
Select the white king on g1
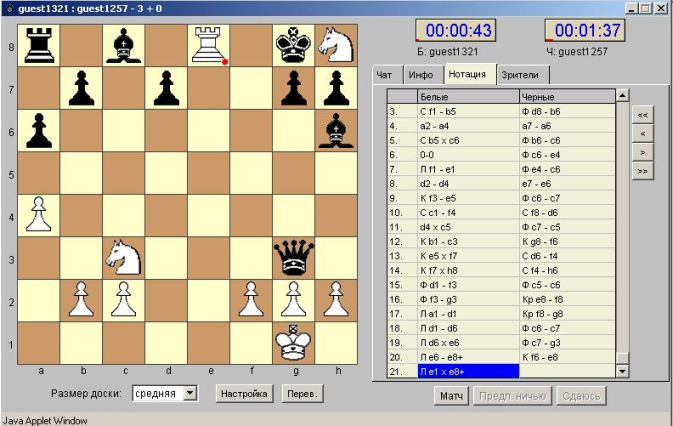point(294,345)
